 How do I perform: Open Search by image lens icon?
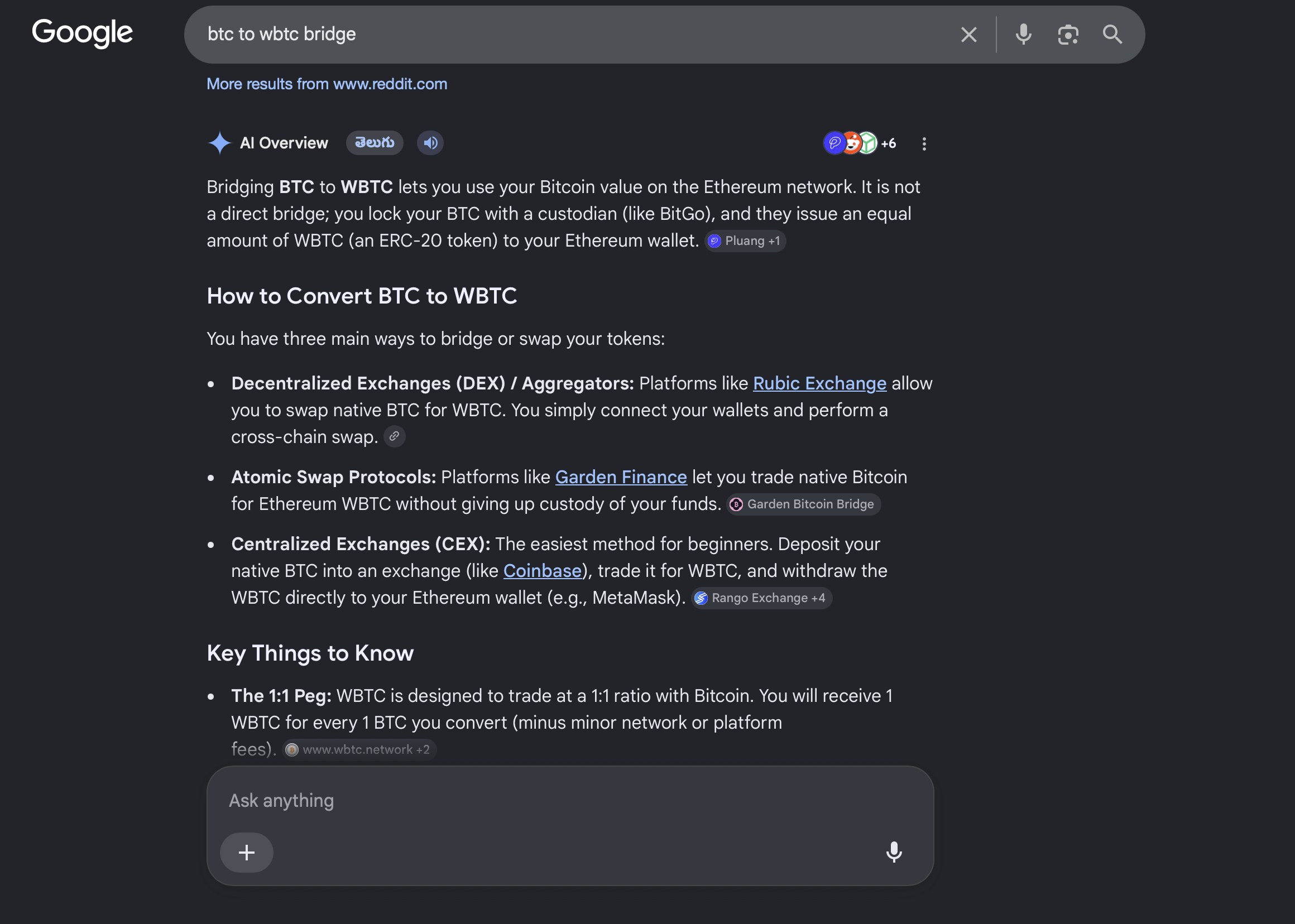pos(1067,35)
